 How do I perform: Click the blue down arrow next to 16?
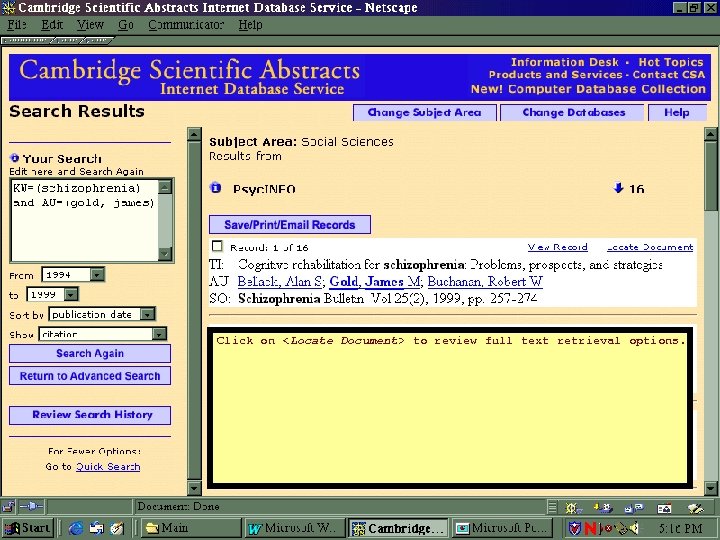(618, 187)
